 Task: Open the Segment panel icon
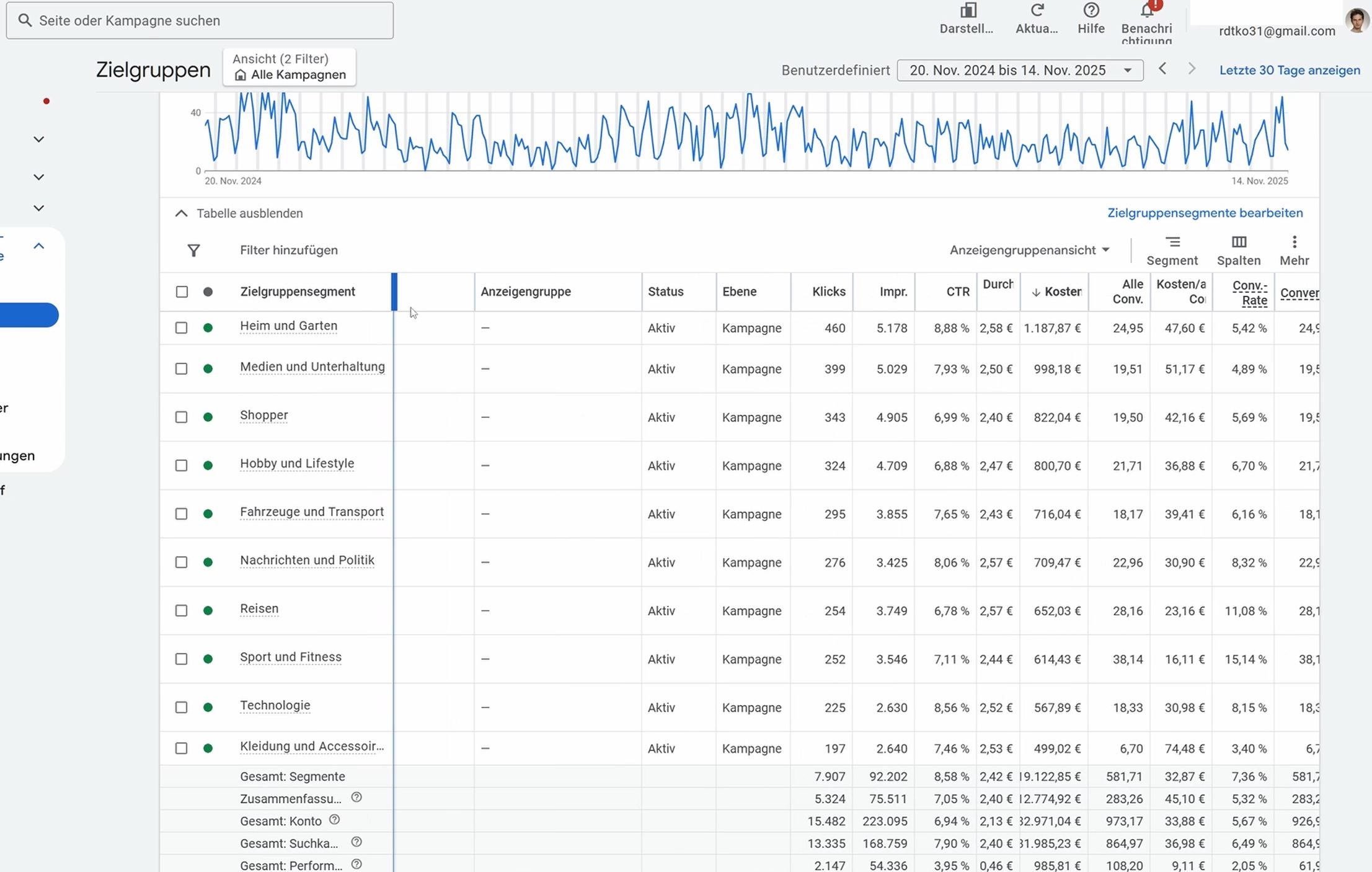tap(1172, 248)
